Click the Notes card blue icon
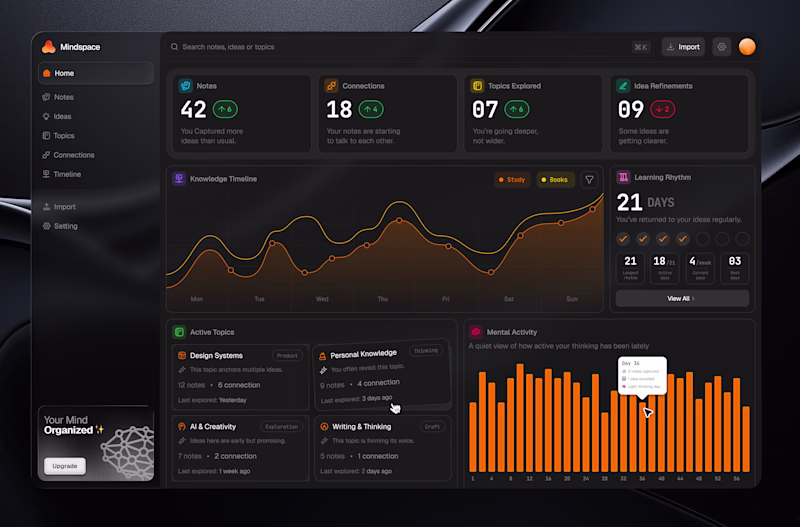The image size is (800, 527). [x=186, y=86]
